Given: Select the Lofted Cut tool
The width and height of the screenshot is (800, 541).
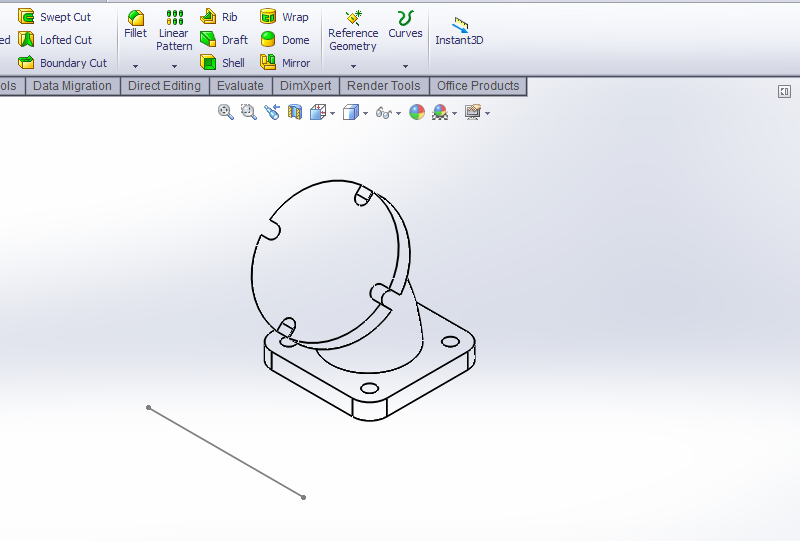Looking at the screenshot, I should (x=55, y=40).
